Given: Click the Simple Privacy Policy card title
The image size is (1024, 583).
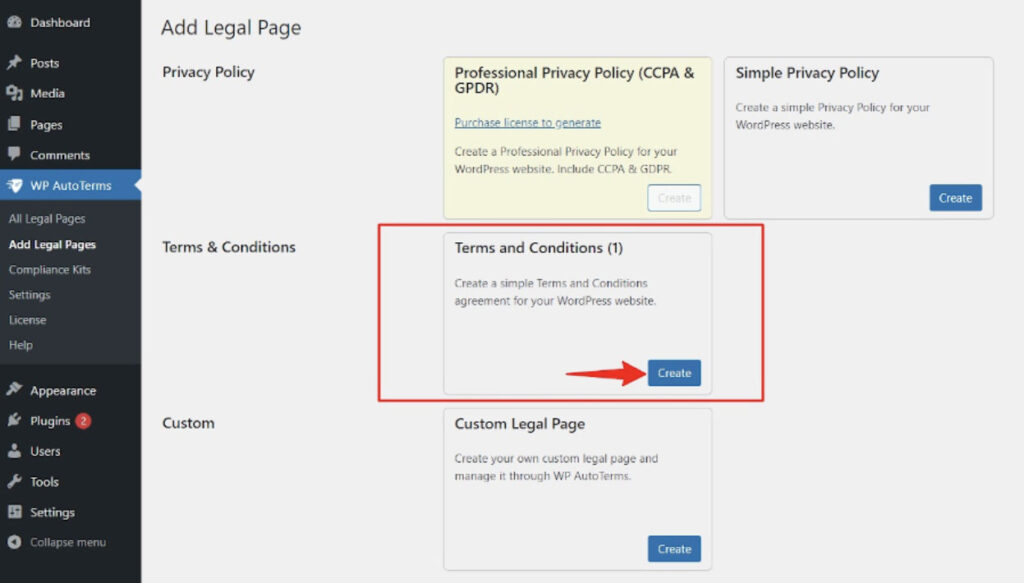Looking at the screenshot, I should 807,72.
